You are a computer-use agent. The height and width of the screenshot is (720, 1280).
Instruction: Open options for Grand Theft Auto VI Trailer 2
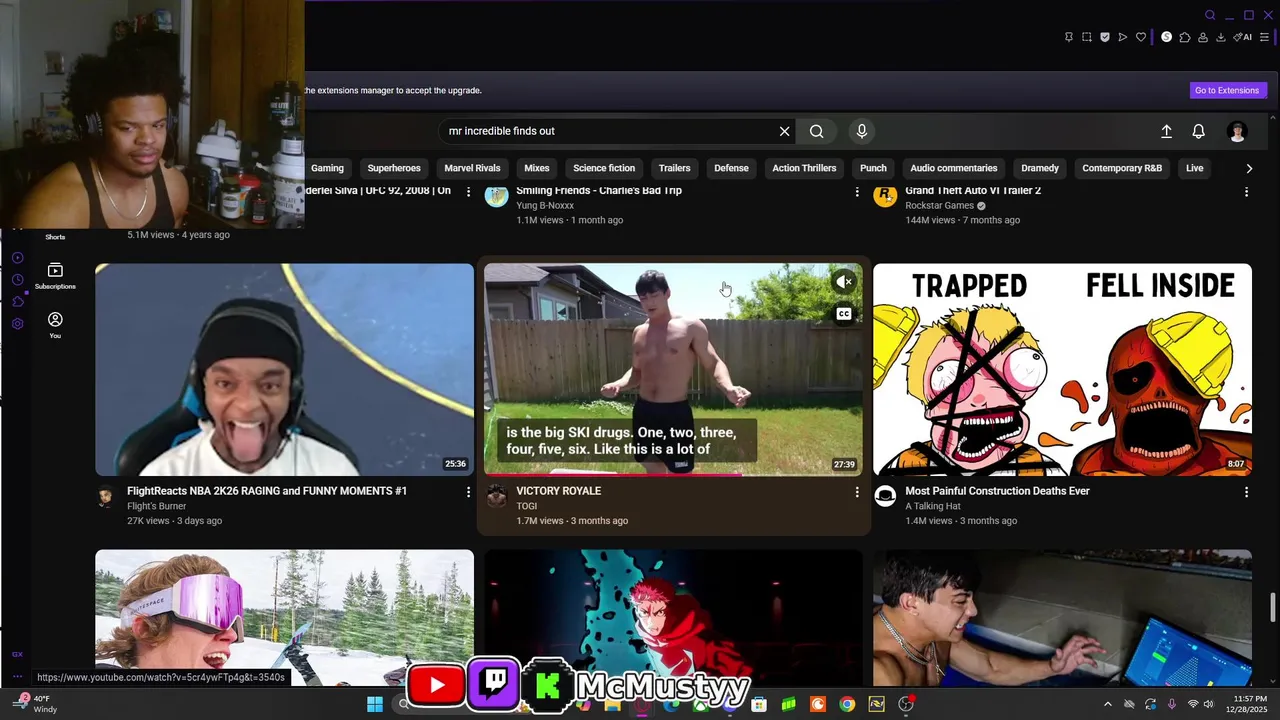tap(1246, 191)
